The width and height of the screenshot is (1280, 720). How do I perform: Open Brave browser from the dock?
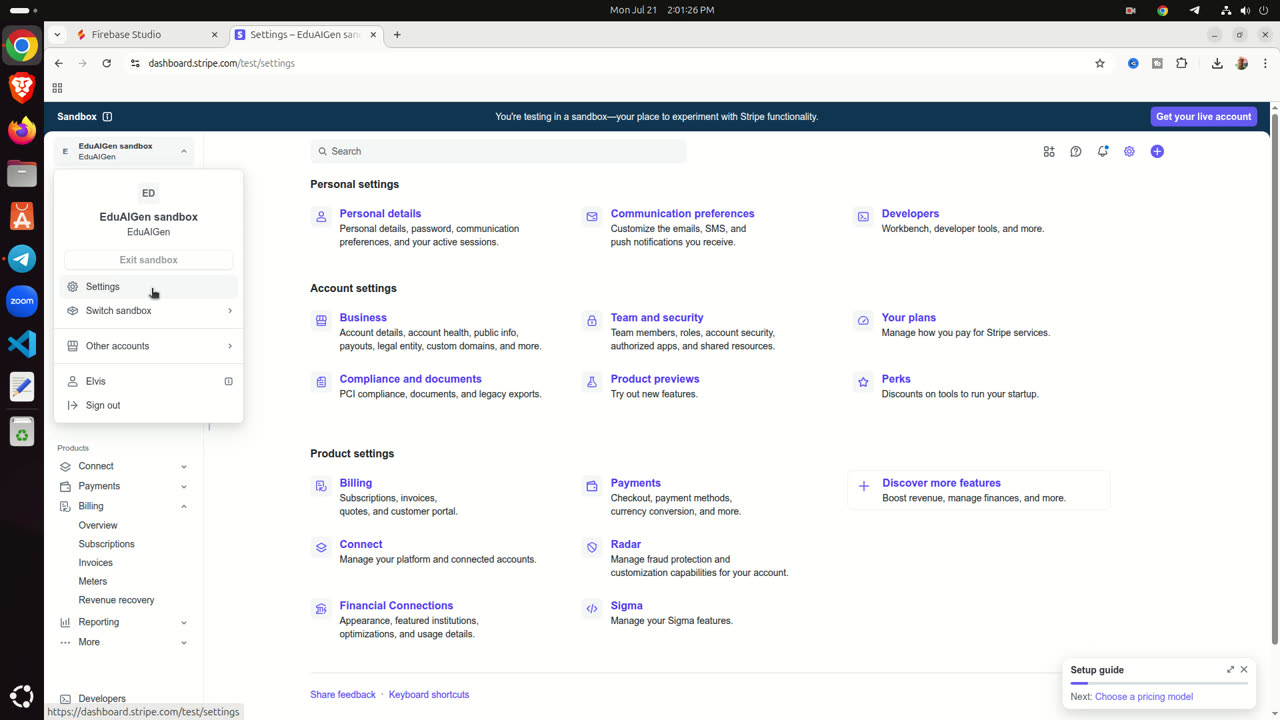(22, 88)
